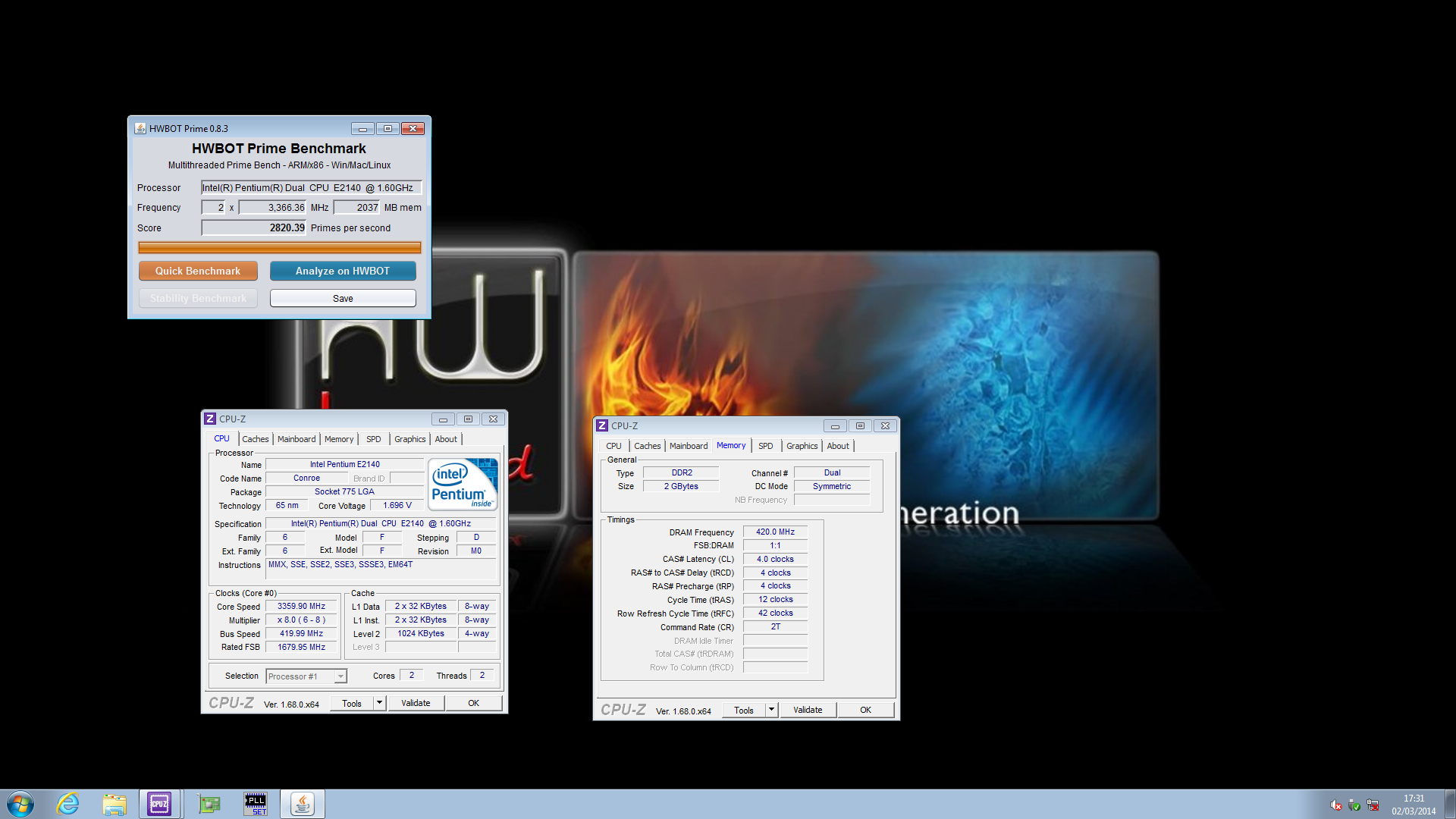The height and width of the screenshot is (819, 1456).
Task: Click OK in Memory CPU-Z window
Action: pyautogui.click(x=865, y=710)
